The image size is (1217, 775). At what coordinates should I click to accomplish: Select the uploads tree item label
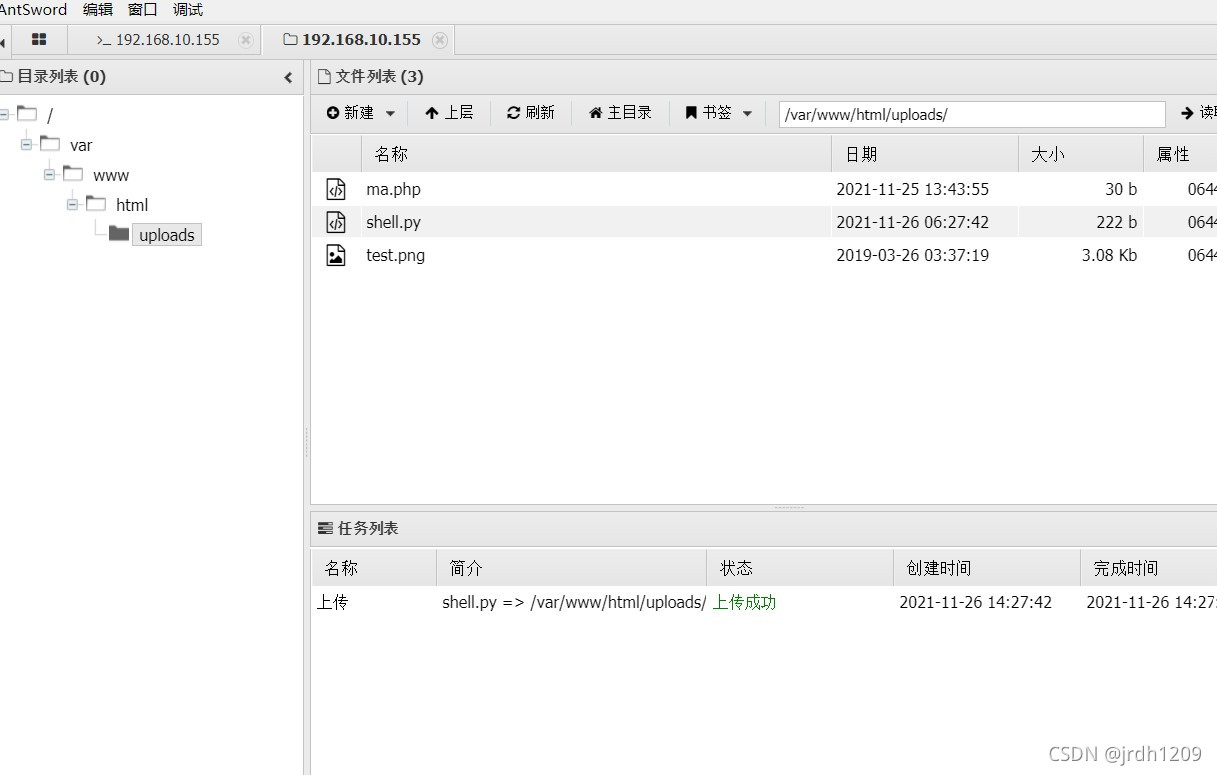(167, 235)
